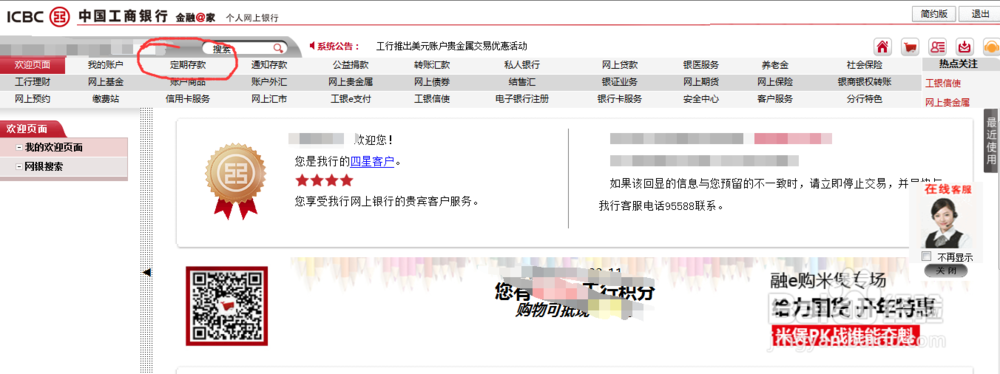Open the 四星客户 link
The width and height of the screenshot is (1000, 374).
click(x=372, y=160)
